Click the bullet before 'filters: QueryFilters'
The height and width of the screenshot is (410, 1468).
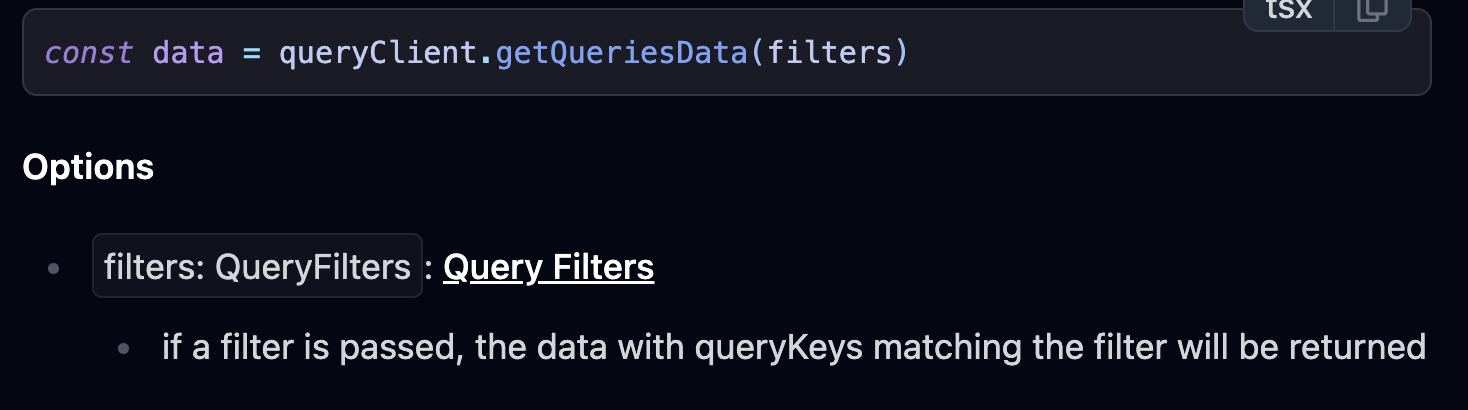click(53, 268)
